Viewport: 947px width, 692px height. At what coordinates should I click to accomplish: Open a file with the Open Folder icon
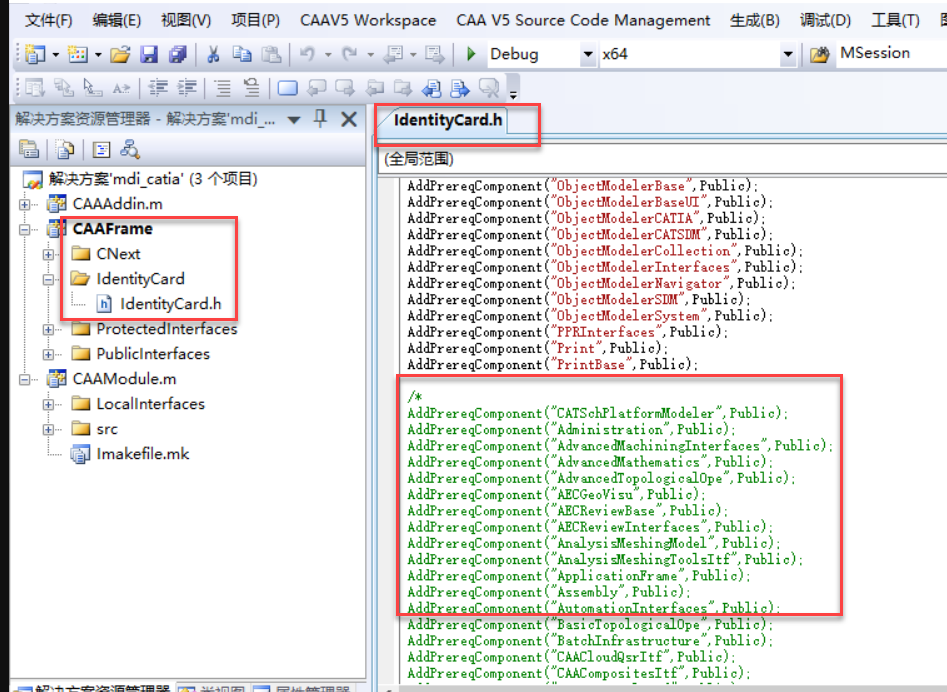pyautogui.click(x=120, y=55)
